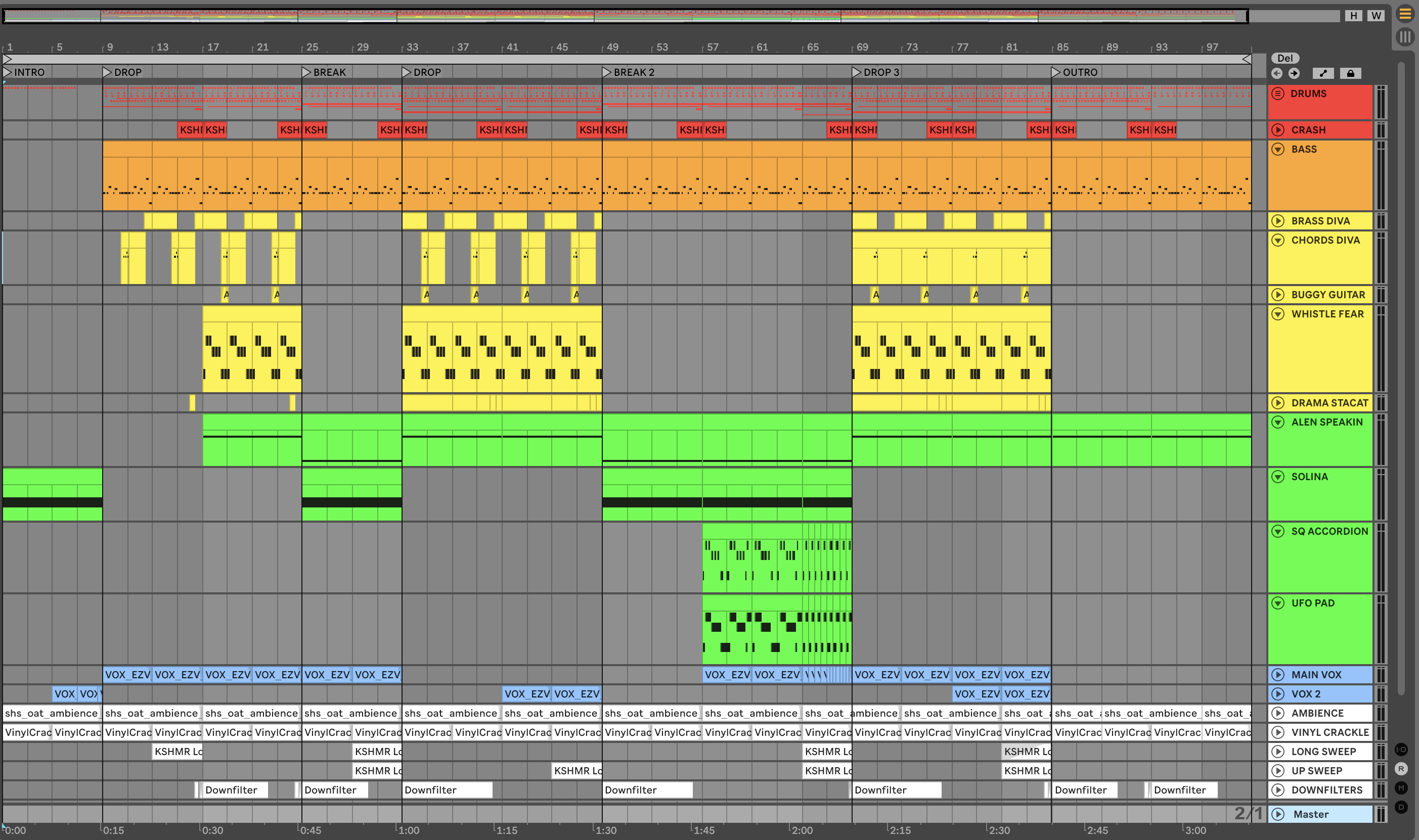Toggle the I-O section show button

(1401, 750)
